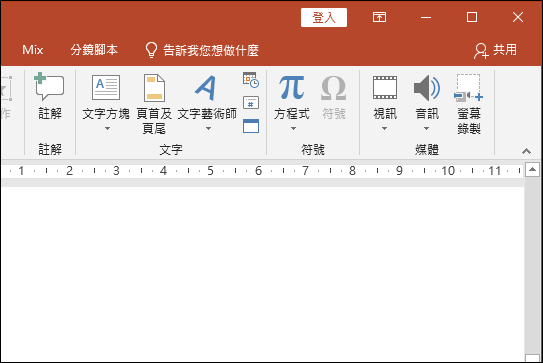This screenshot has width=543, height=363.
Task: Open ribbon display options icon
Action: point(380,17)
